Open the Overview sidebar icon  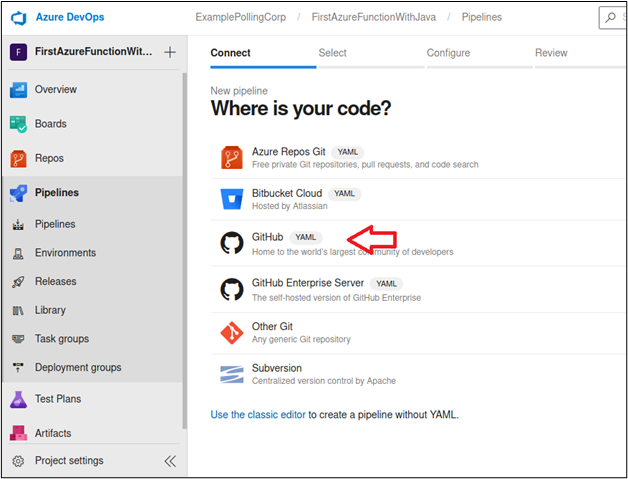tap(18, 90)
